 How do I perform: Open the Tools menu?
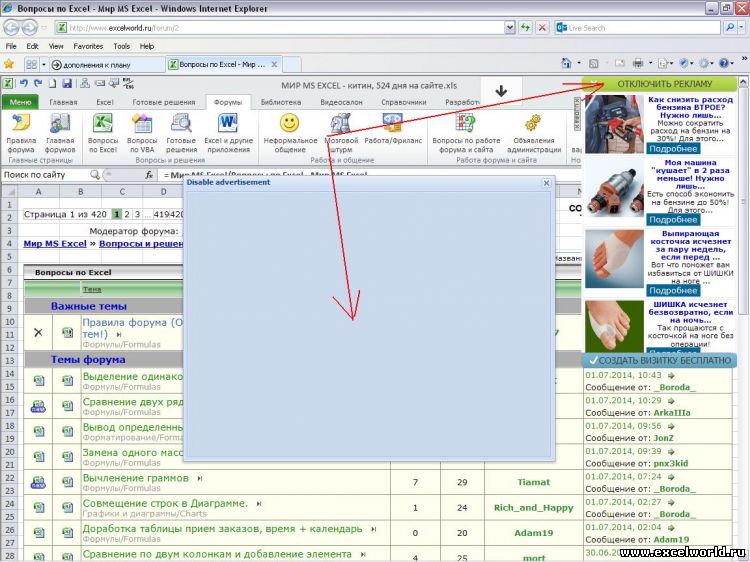click(x=121, y=46)
